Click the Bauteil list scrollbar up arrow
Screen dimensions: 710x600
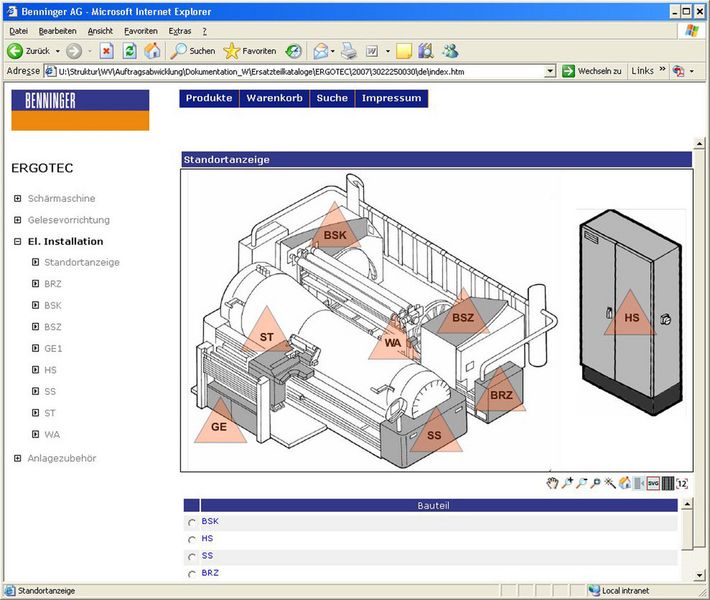[687, 505]
